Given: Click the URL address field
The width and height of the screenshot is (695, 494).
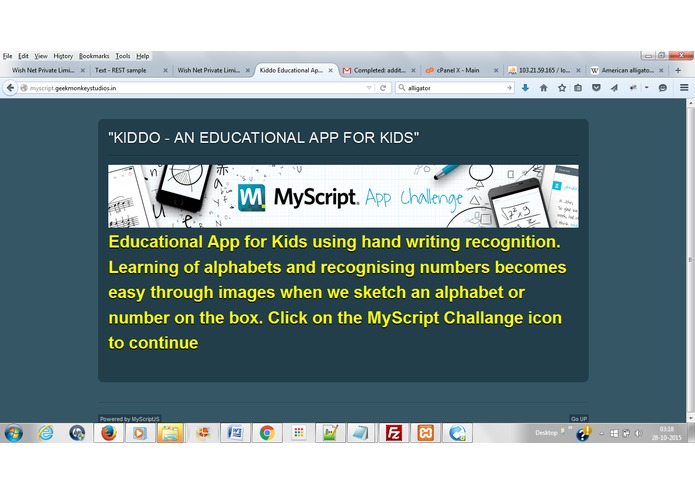Looking at the screenshot, I should [x=195, y=88].
